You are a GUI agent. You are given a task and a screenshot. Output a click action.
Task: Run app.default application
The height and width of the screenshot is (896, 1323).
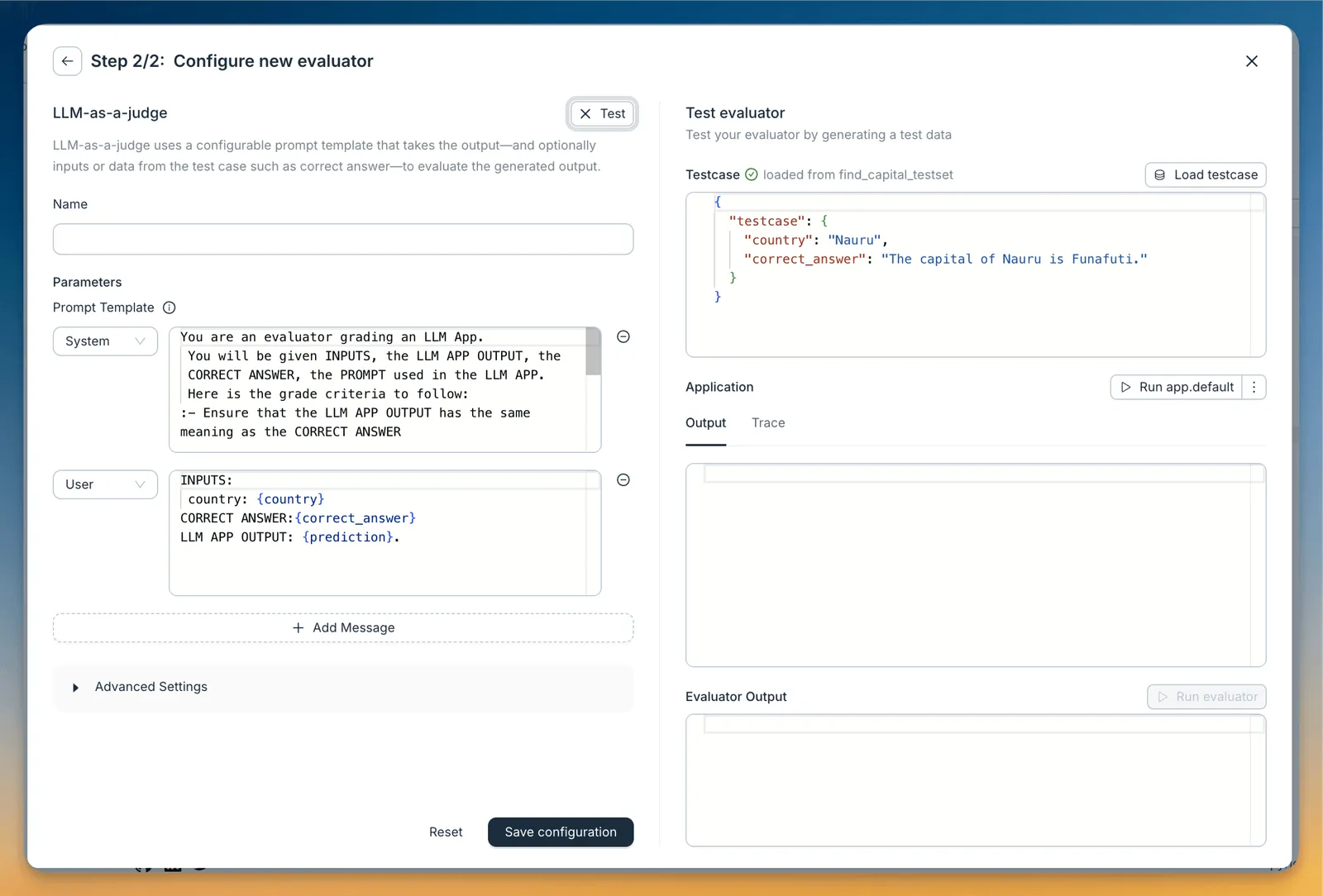coord(1177,387)
